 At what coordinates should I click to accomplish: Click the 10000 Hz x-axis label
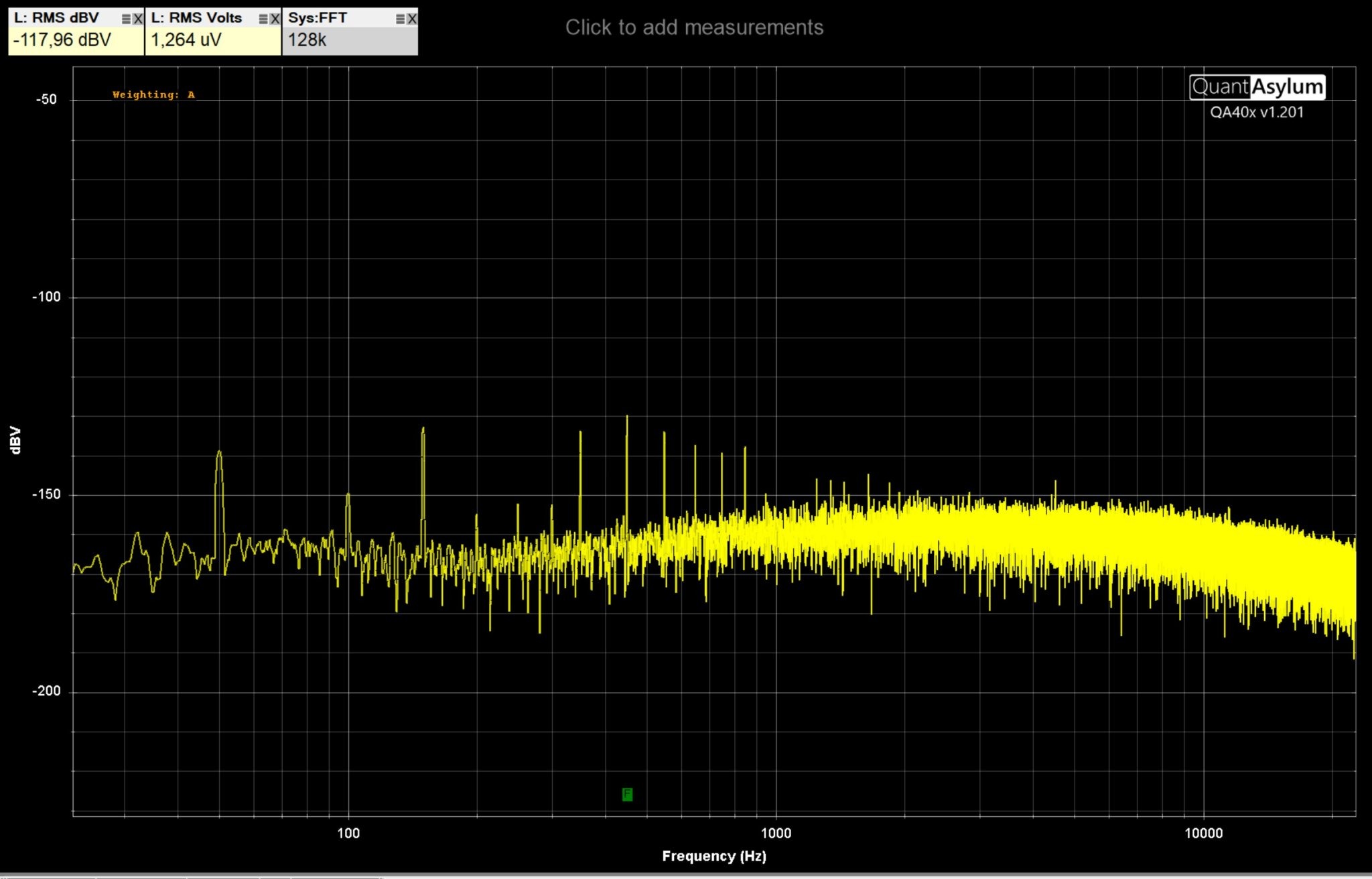pyautogui.click(x=1204, y=833)
